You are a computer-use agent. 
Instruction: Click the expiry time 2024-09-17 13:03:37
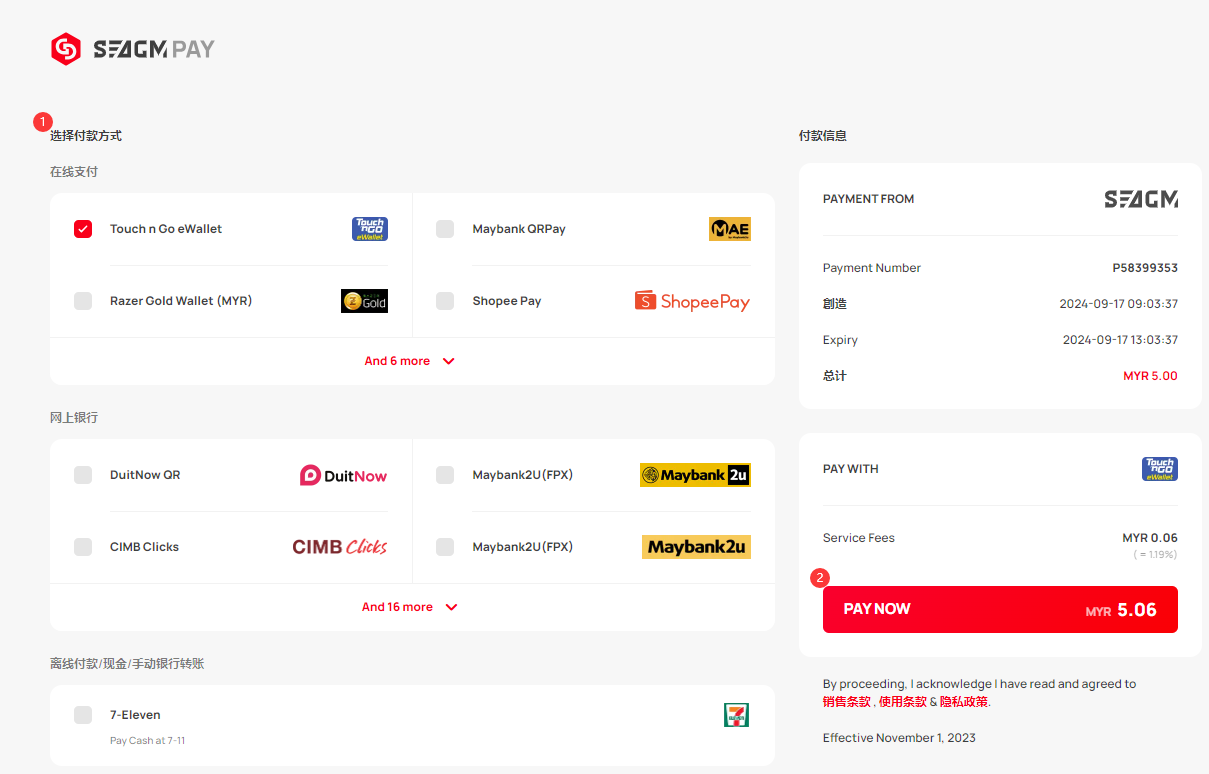click(1120, 340)
